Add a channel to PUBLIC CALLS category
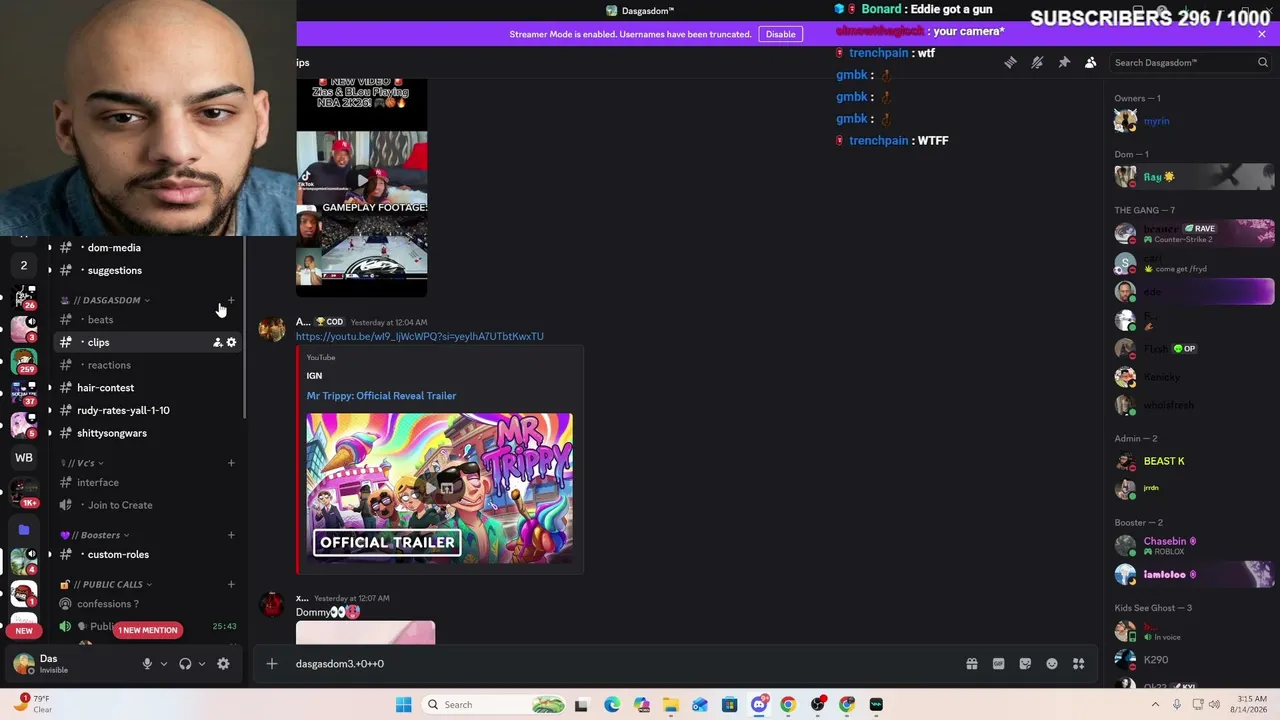This screenshot has height=720, width=1280. [x=231, y=584]
